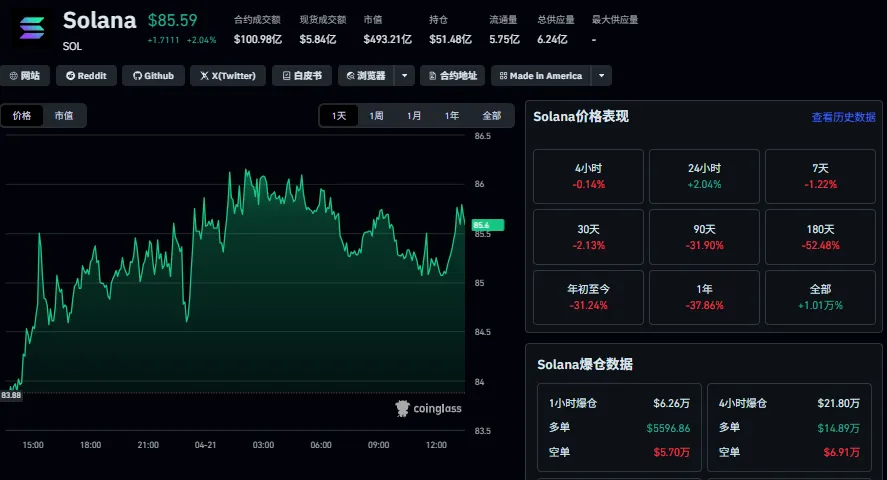This screenshot has width=887, height=480.
Task: Click the 流通量 5.75亿 value
Action: tap(505, 40)
